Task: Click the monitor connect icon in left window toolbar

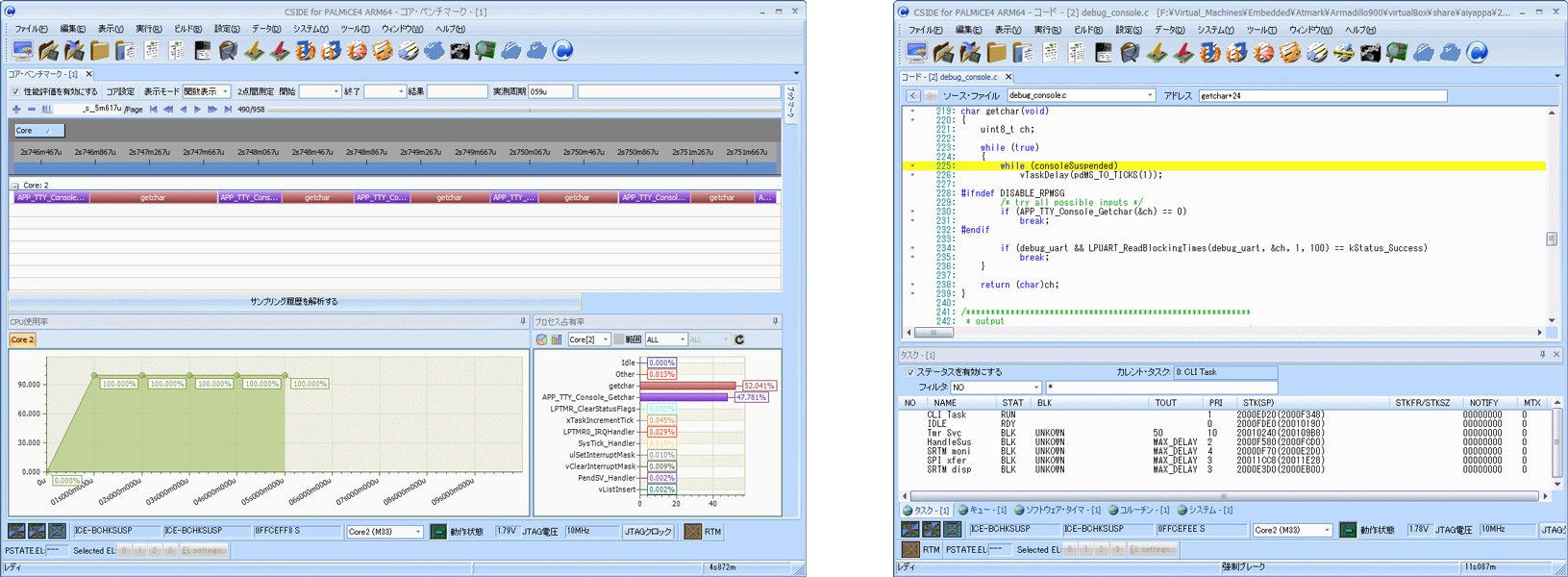Action: (x=22, y=50)
